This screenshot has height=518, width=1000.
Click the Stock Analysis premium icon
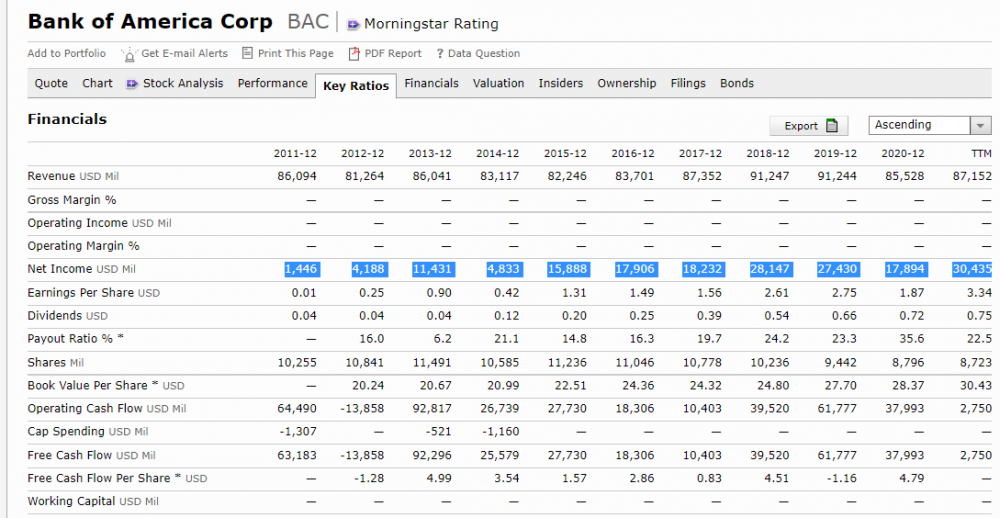(132, 84)
